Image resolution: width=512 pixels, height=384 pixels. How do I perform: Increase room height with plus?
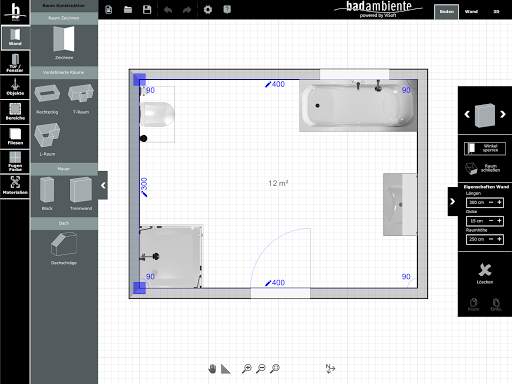(499, 239)
